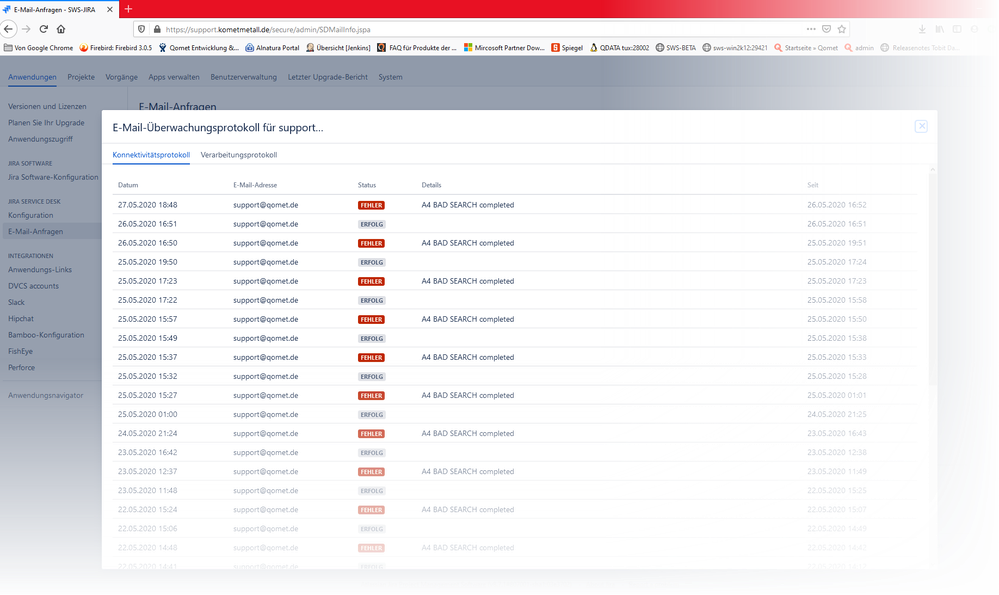
Task: Open Jira Software-Konfiguration sidebar link
Action: coord(53,177)
